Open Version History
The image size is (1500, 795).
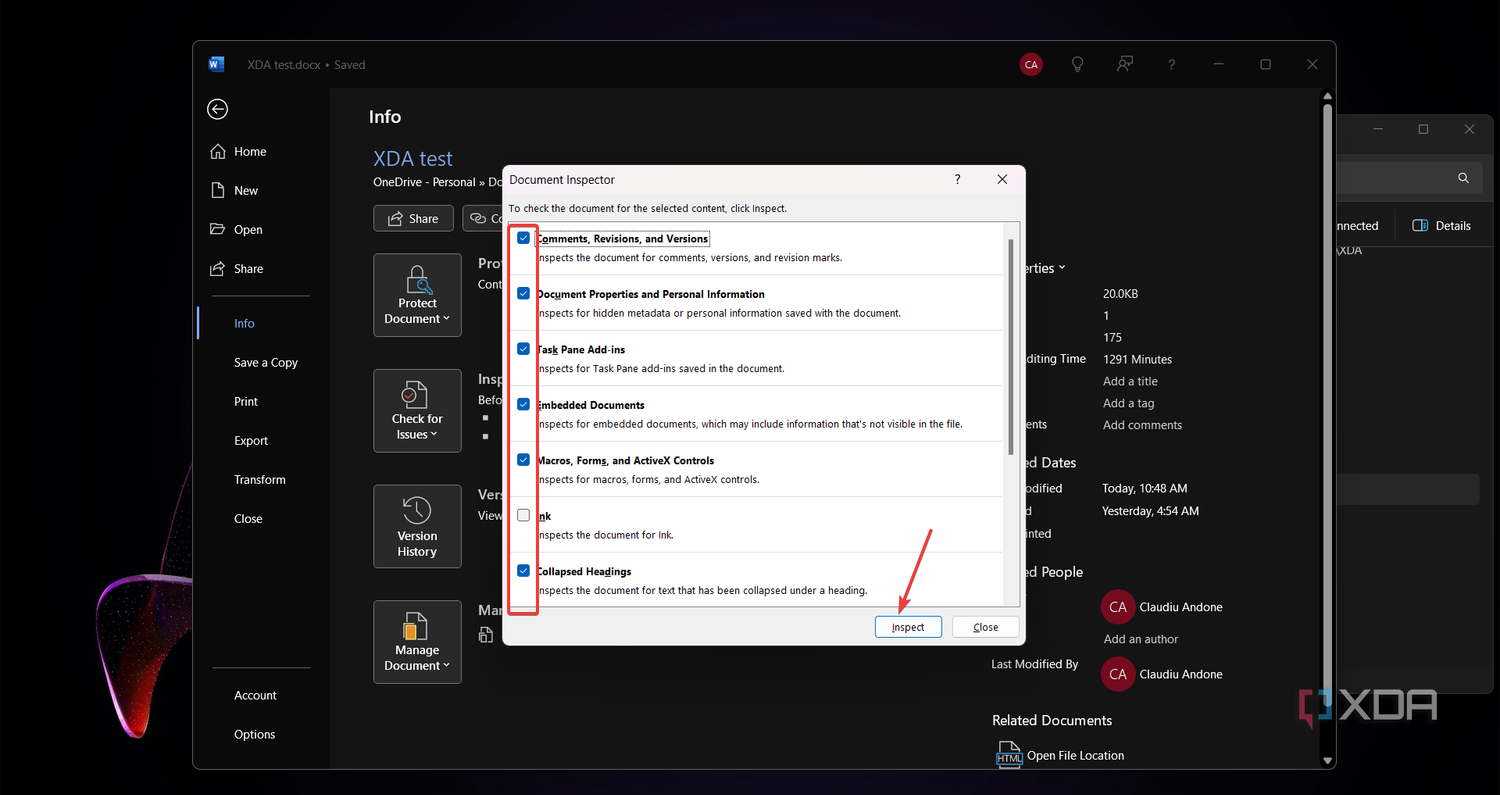point(417,527)
